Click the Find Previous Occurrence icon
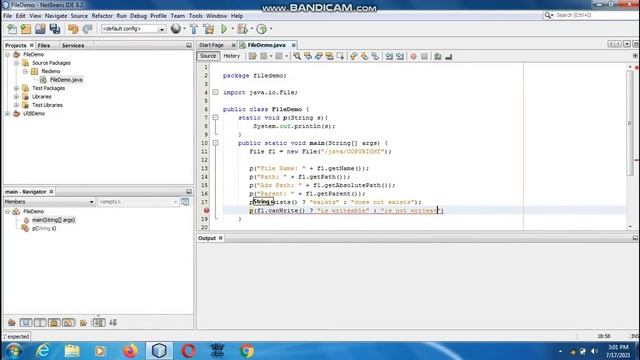This screenshot has width=640, height=360. [x=308, y=56]
